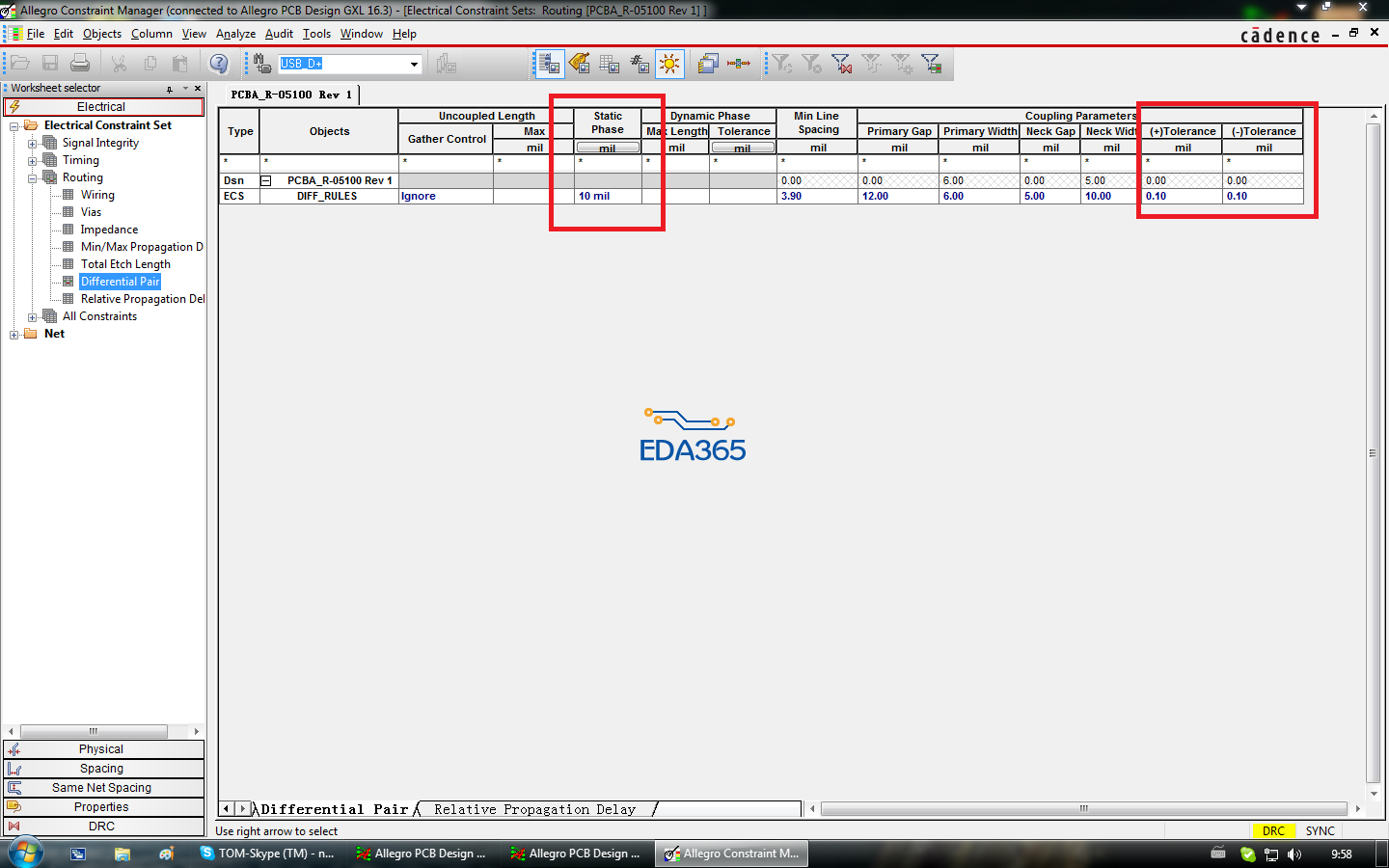Viewport: 1389px width, 868px height.
Task: Toggle the sun highlight toolbar icon
Action: tap(669, 64)
